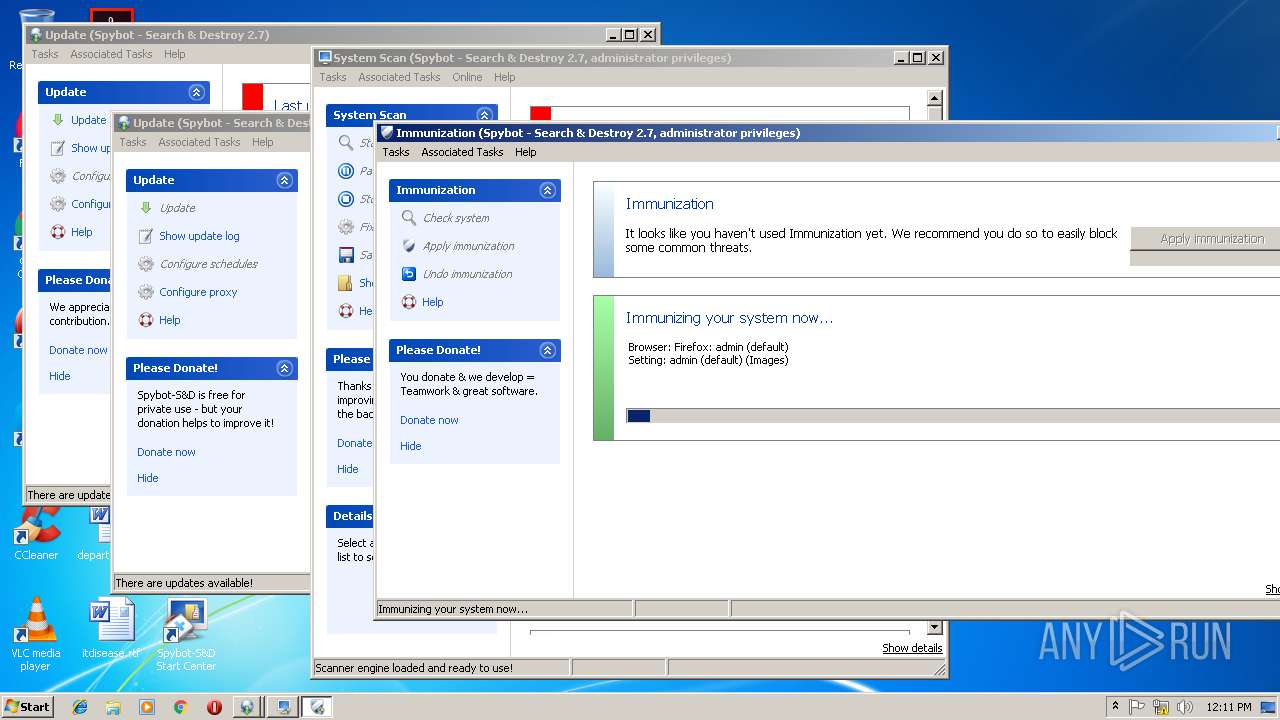Click network status icon in system tray
1280x720 pixels.
point(1161,707)
